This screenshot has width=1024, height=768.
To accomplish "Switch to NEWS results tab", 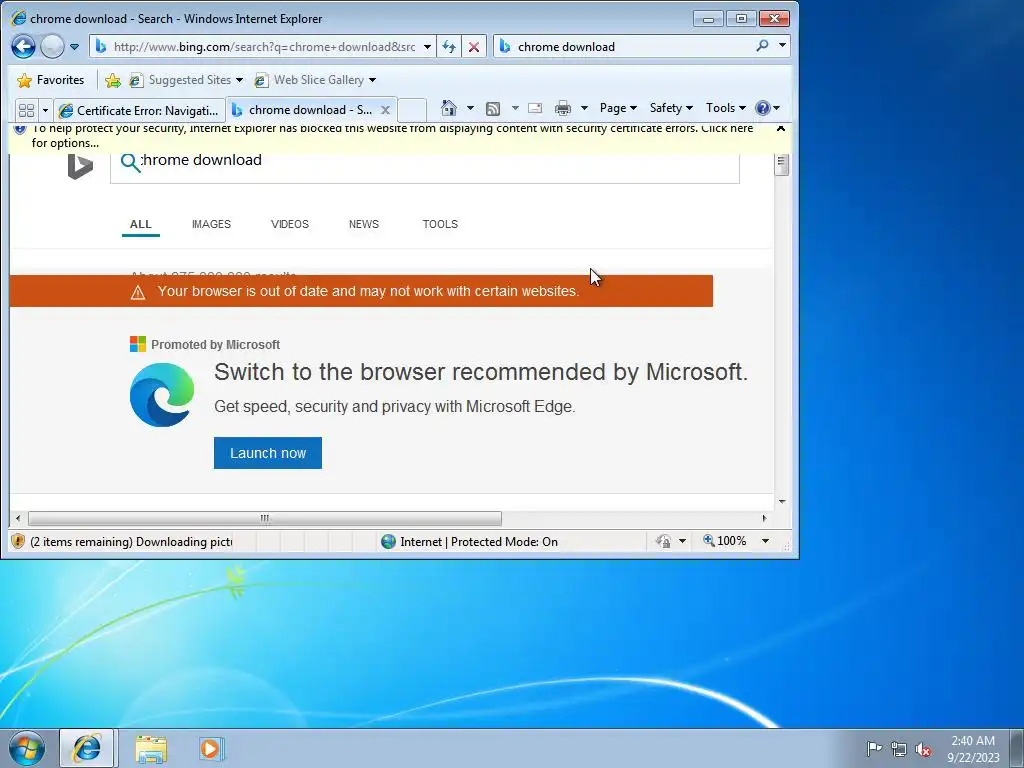I will tap(364, 224).
